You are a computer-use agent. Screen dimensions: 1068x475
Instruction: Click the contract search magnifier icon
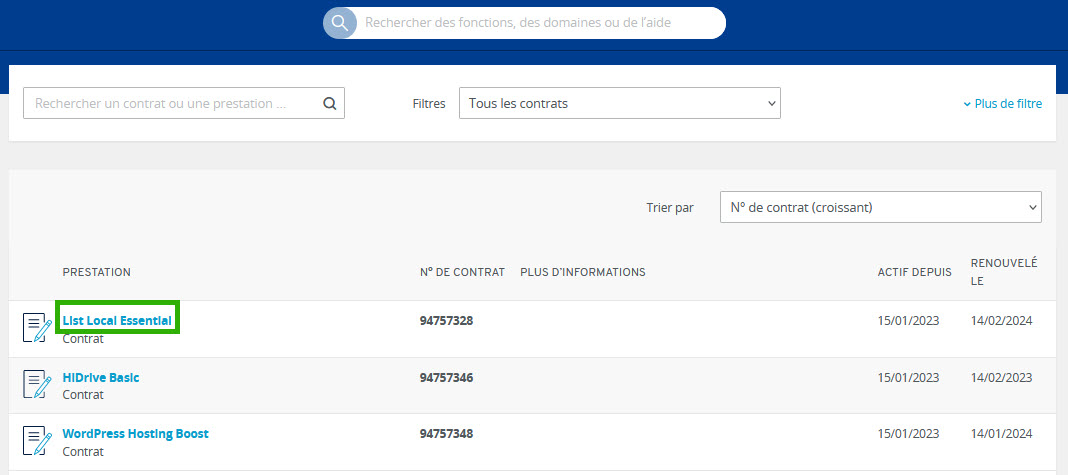click(x=330, y=104)
